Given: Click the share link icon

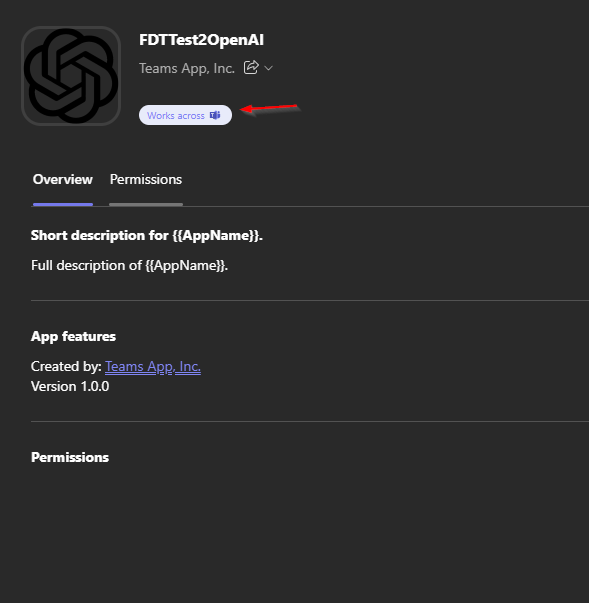Looking at the screenshot, I should 251,68.
